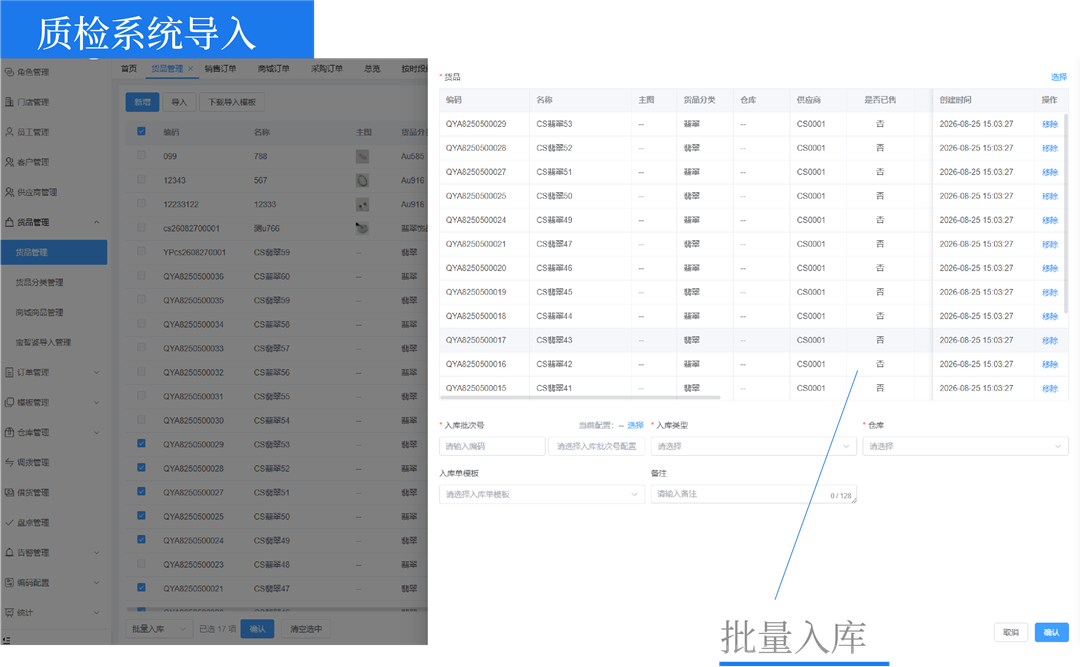Uncheck the checkbox for row QYA8250500025
1080x667 pixels.
(141, 515)
